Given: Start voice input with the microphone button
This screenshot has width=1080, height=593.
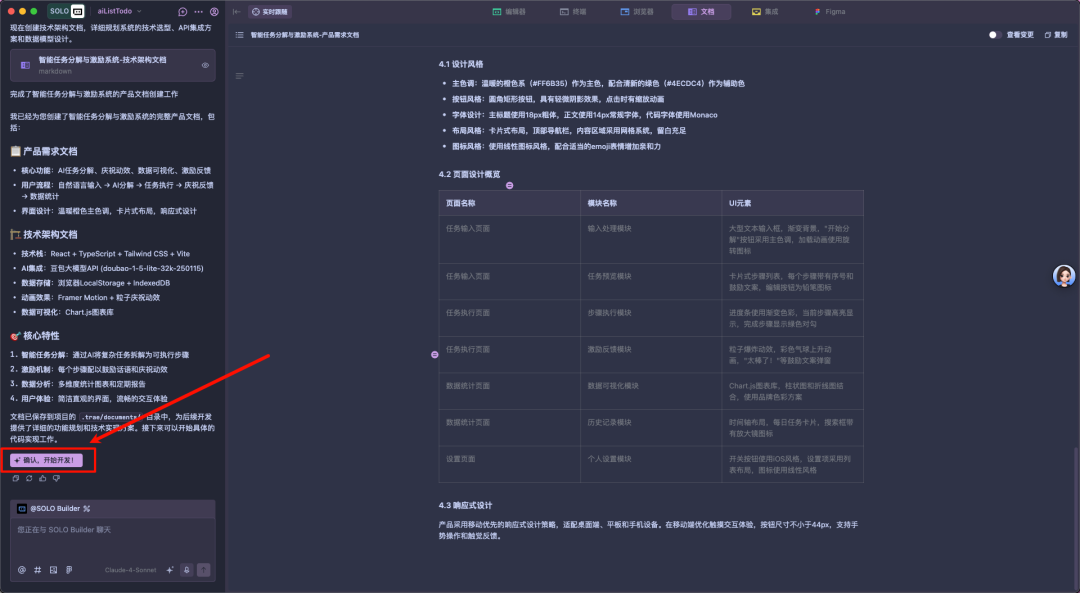Looking at the screenshot, I should click(186, 570).
